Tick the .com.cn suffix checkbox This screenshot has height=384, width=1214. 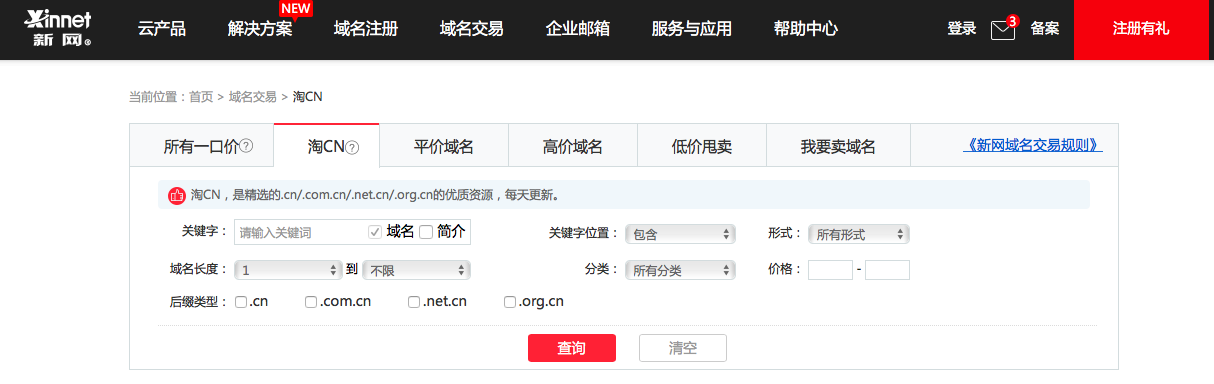(311, 301)
